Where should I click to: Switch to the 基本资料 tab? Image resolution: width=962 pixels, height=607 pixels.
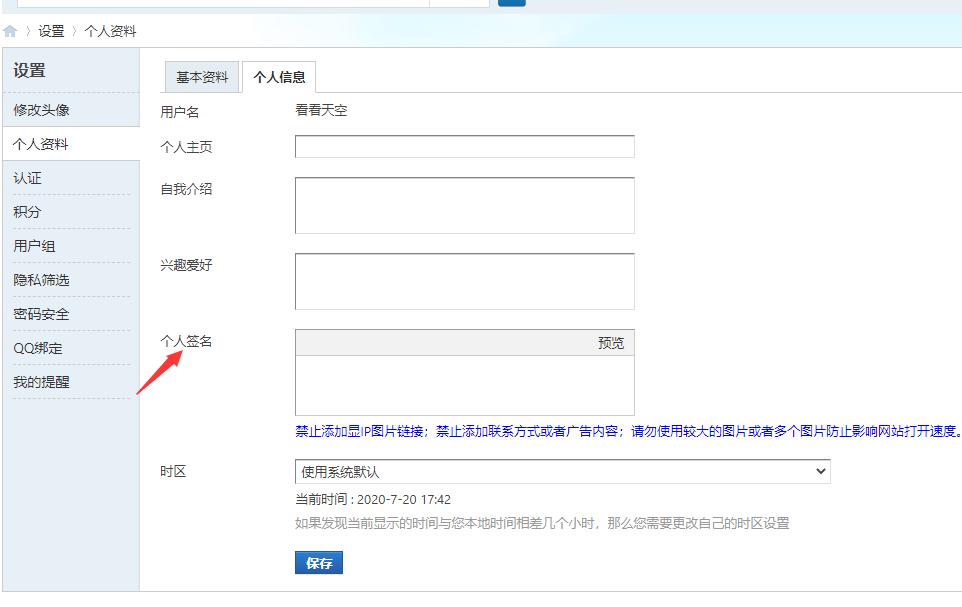[x=200, y=74]
